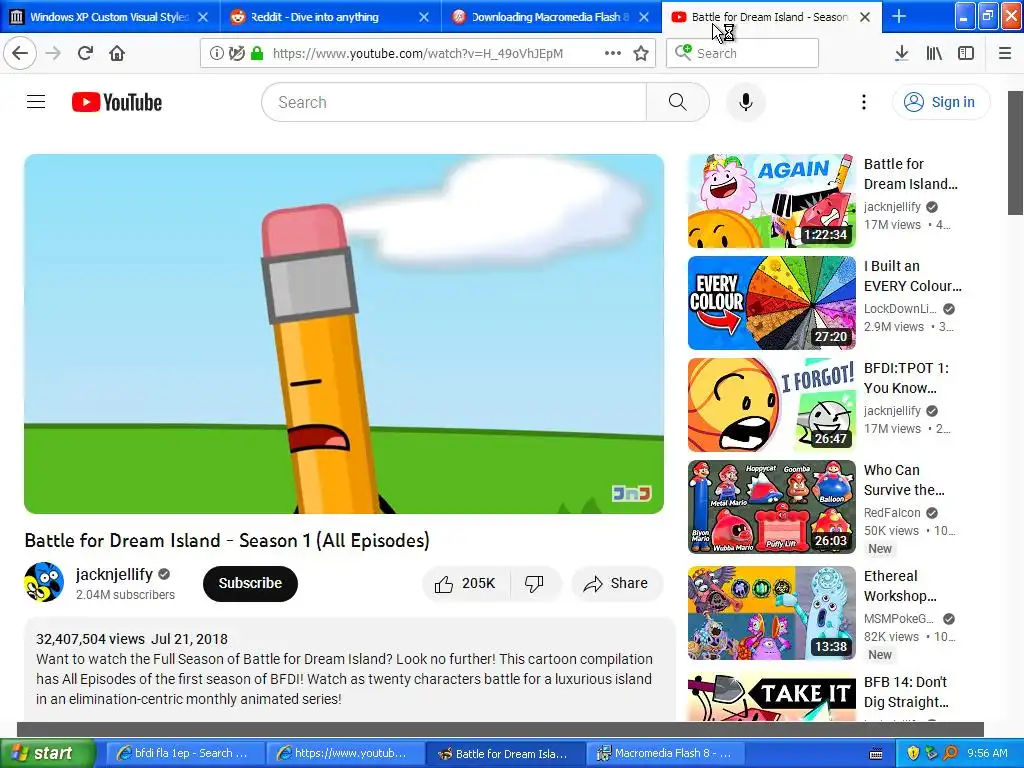
Task: Show site information icon in address bar
Action: click(216, 53)
